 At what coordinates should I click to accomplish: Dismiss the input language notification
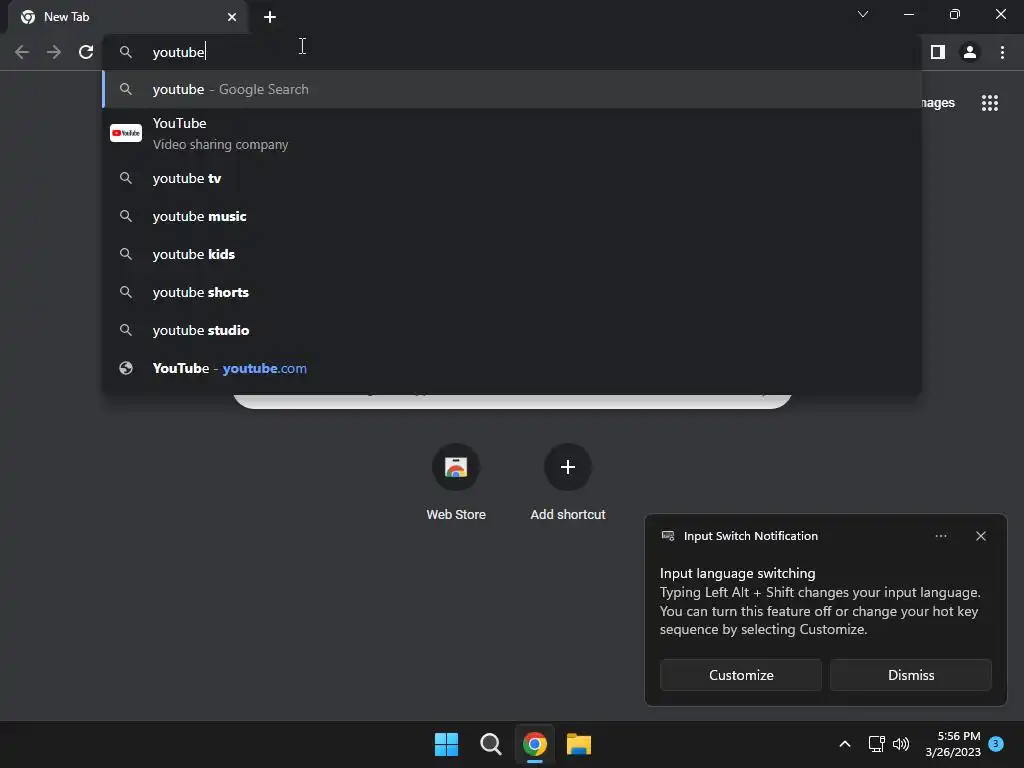(910, 675)
